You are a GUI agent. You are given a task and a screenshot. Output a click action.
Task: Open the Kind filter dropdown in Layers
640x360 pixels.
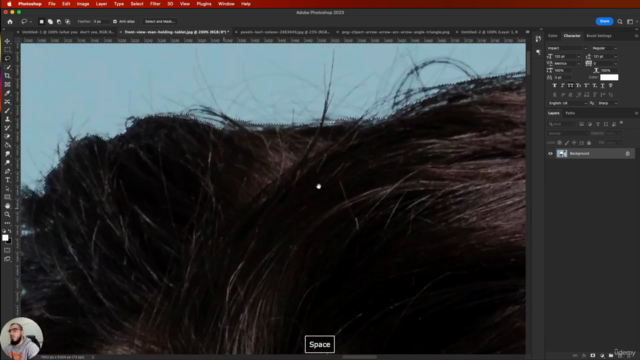[x=562, y=124]
